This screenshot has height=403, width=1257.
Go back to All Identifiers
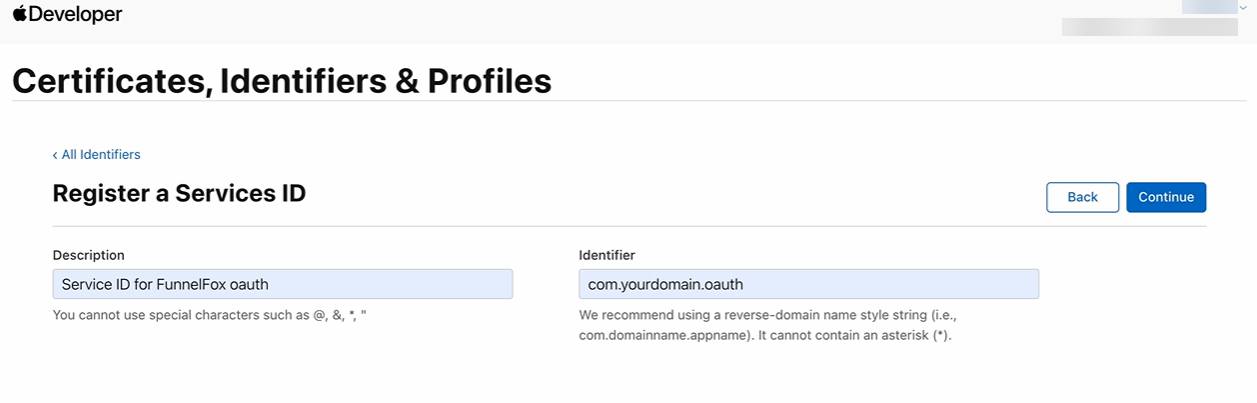100,155
